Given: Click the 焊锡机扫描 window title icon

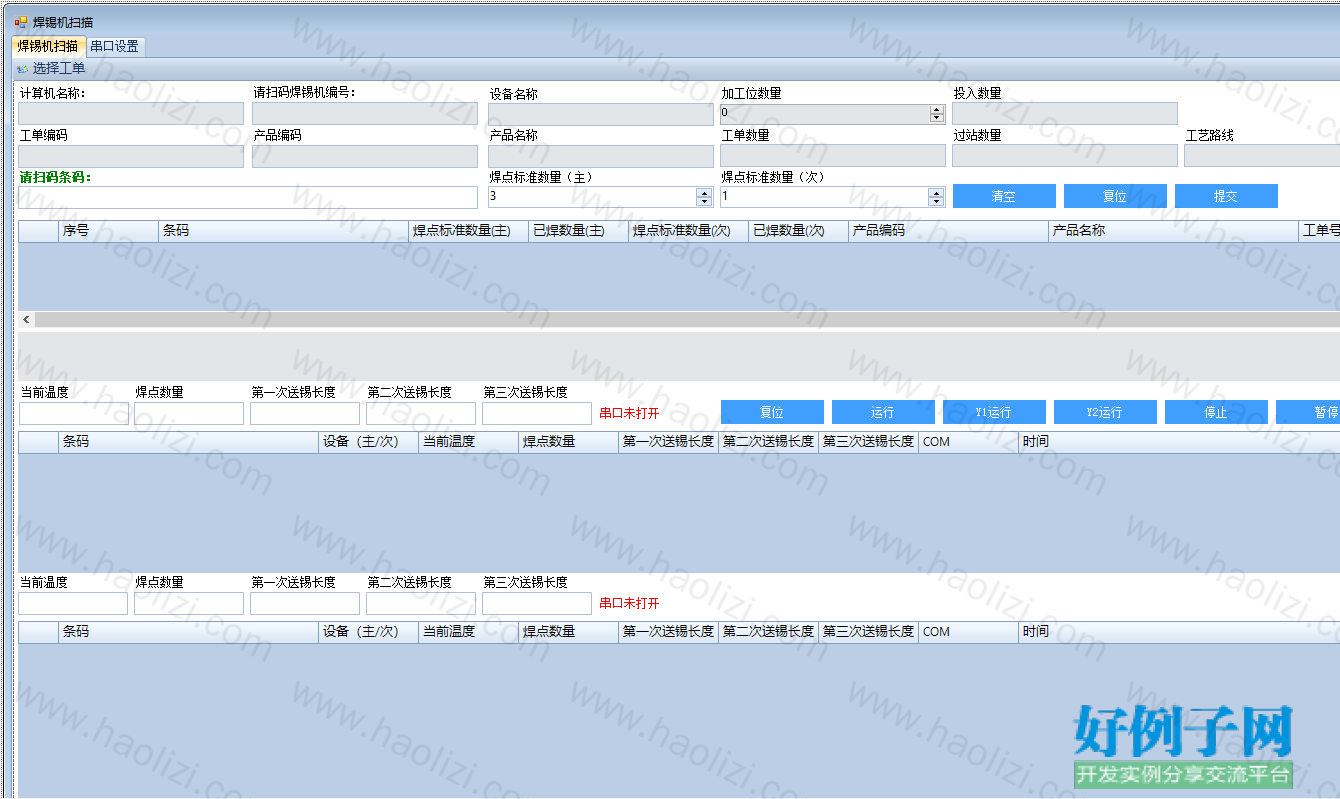Looking at the screenshot, I should pos(21,22).
